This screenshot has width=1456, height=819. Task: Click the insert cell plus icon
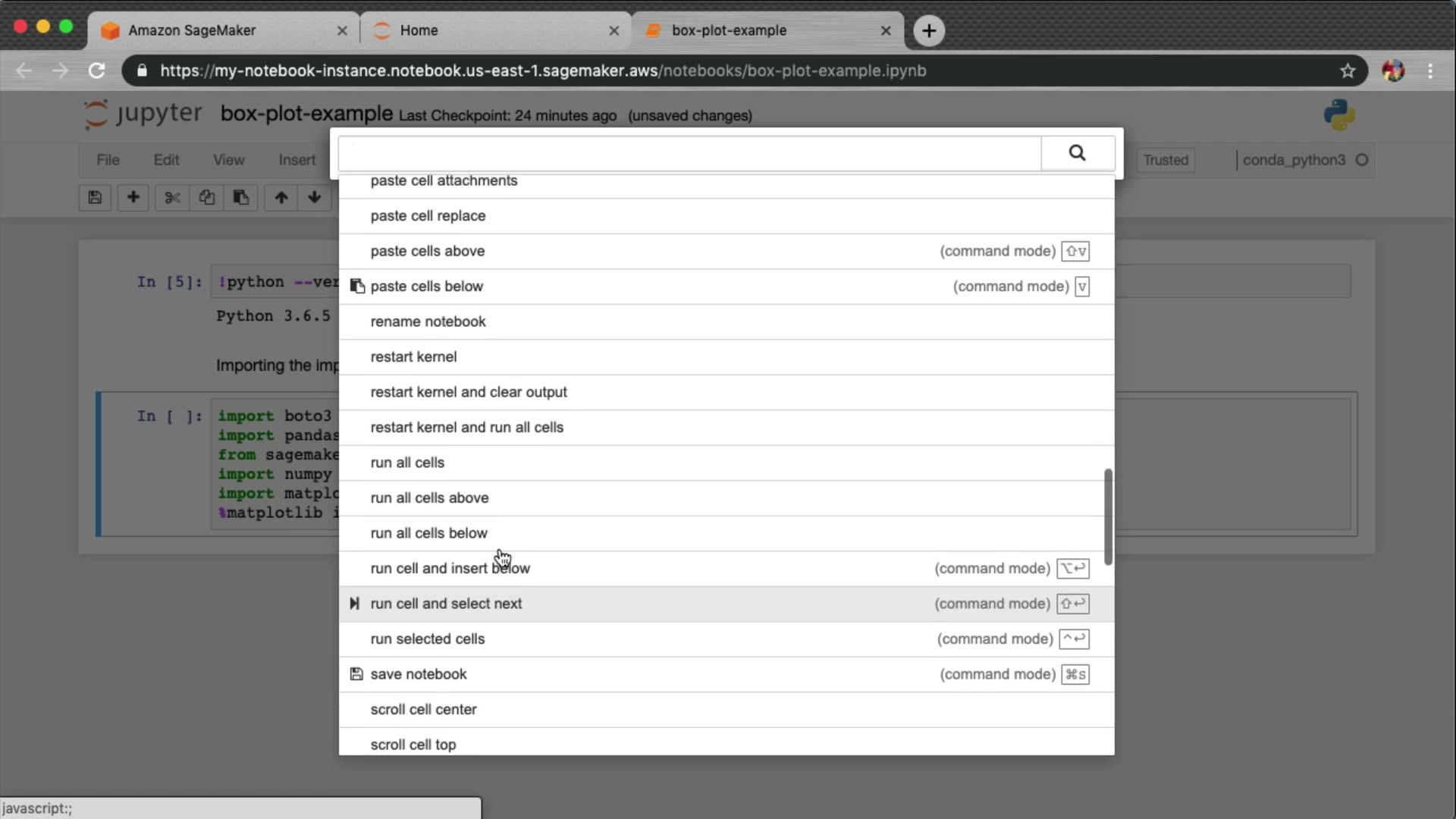[133, 198]
